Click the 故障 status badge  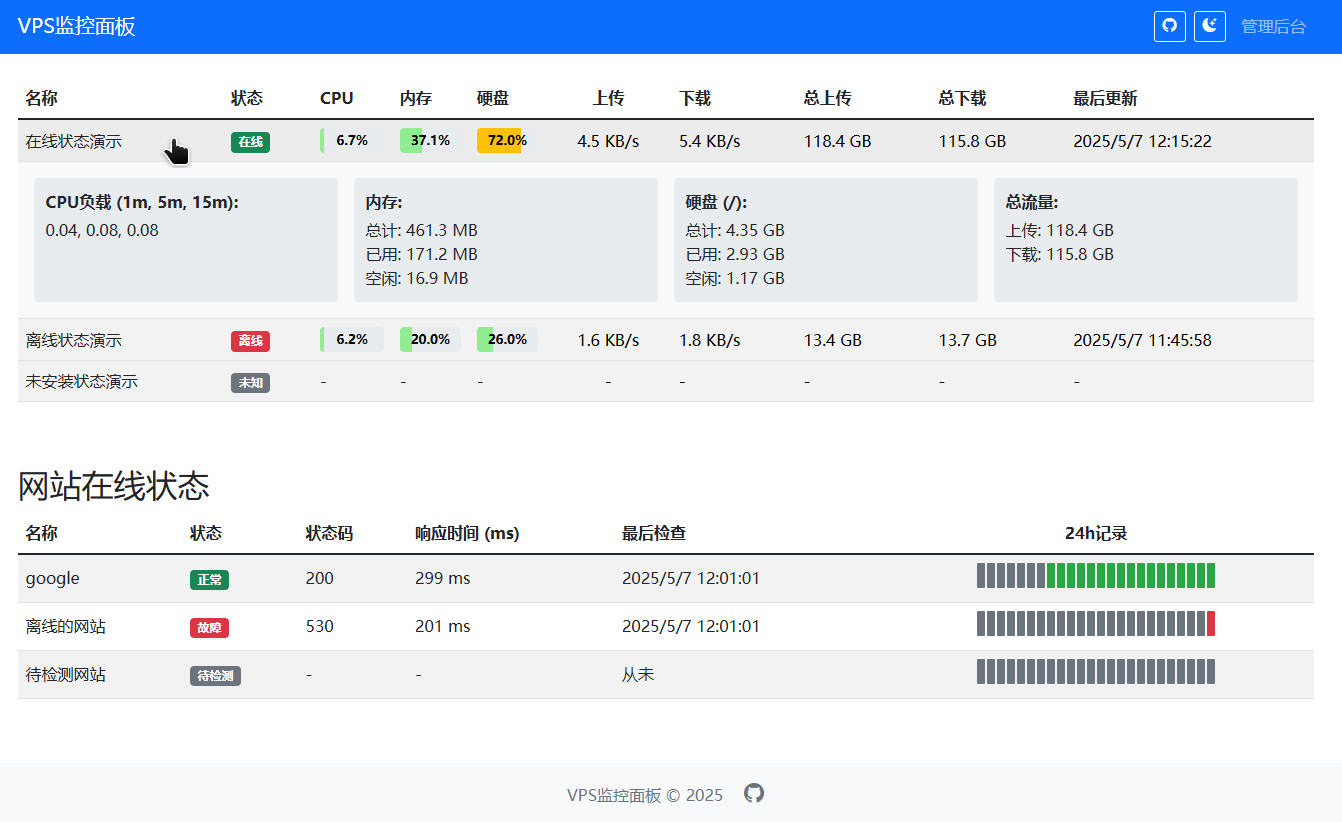(x=209, y=628)
